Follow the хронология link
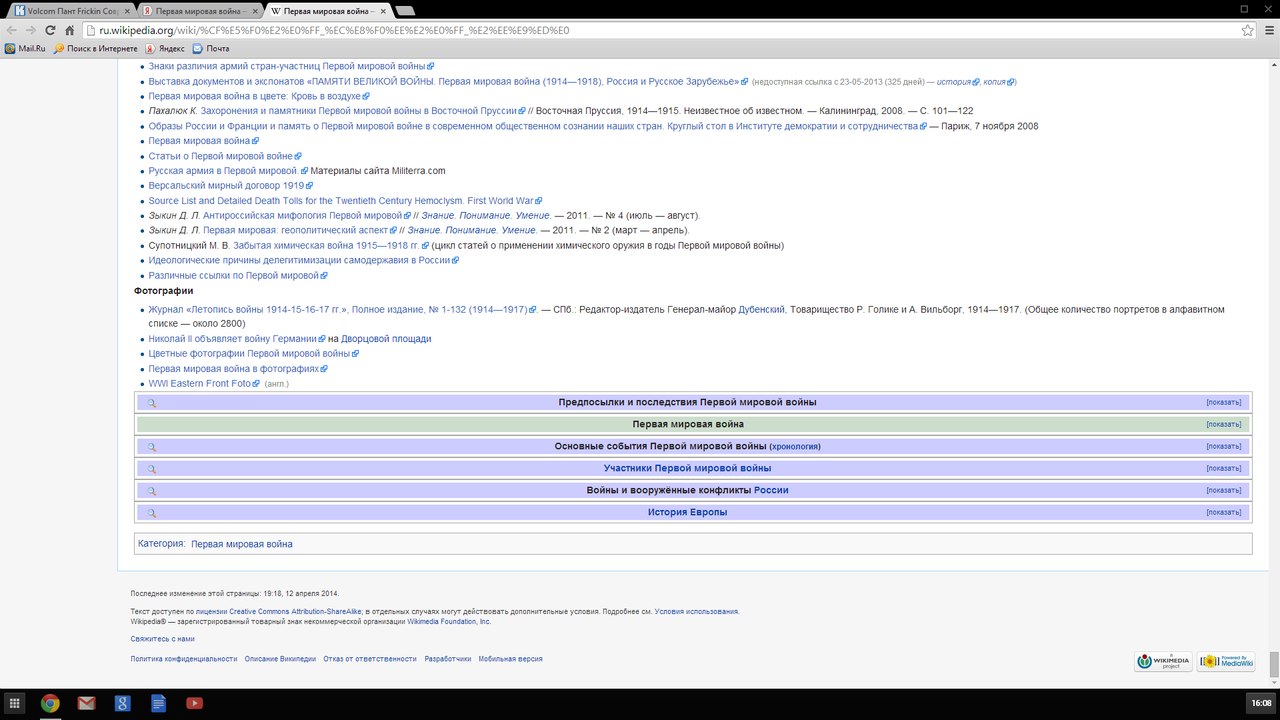Image resolution: width=1280 pixels, height=720 pixels. coord(795,447)
